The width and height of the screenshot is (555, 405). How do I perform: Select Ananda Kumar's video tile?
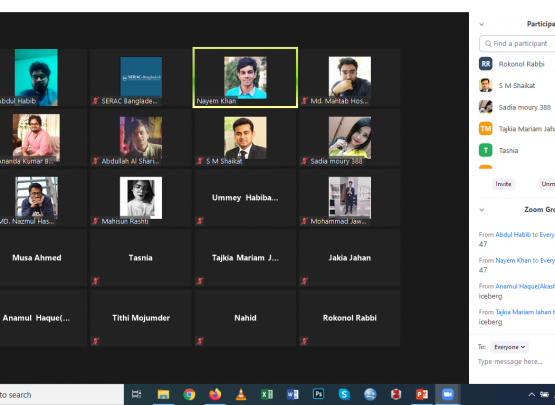tap(43, 138)
